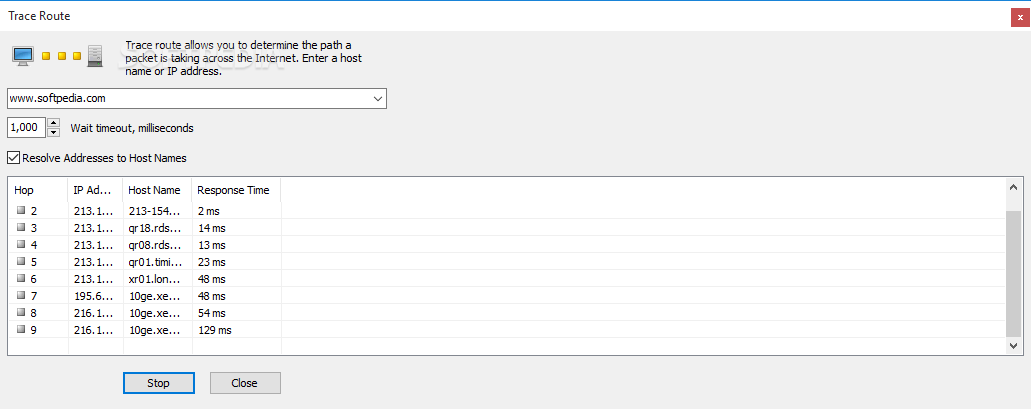This screenshot has height=409, width=1031.
Task: Click the results list vertical scrollbar thumb
Action: click(x=1013, y=270)
